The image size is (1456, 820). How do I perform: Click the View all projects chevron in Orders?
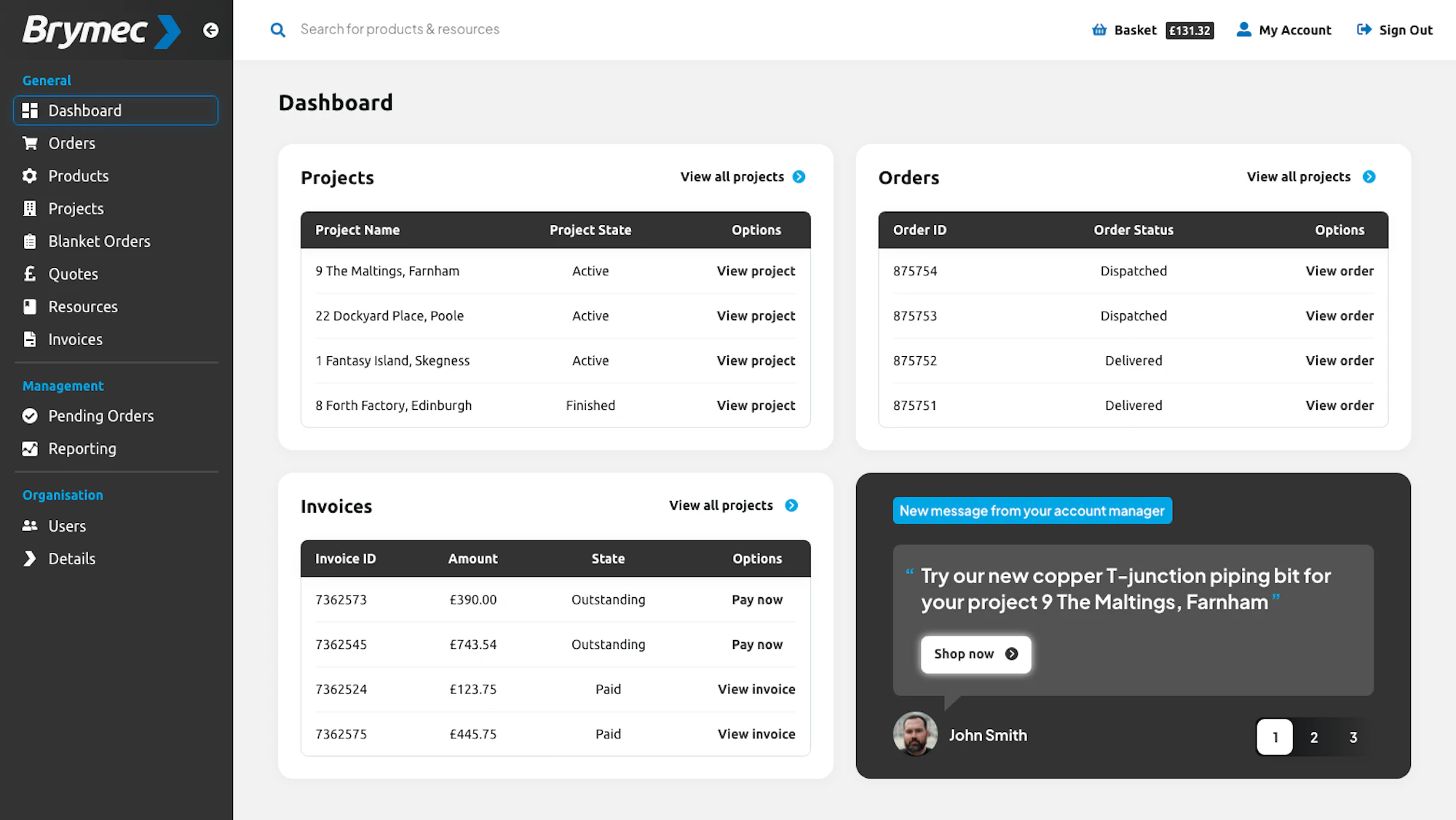pos(1369,176)
